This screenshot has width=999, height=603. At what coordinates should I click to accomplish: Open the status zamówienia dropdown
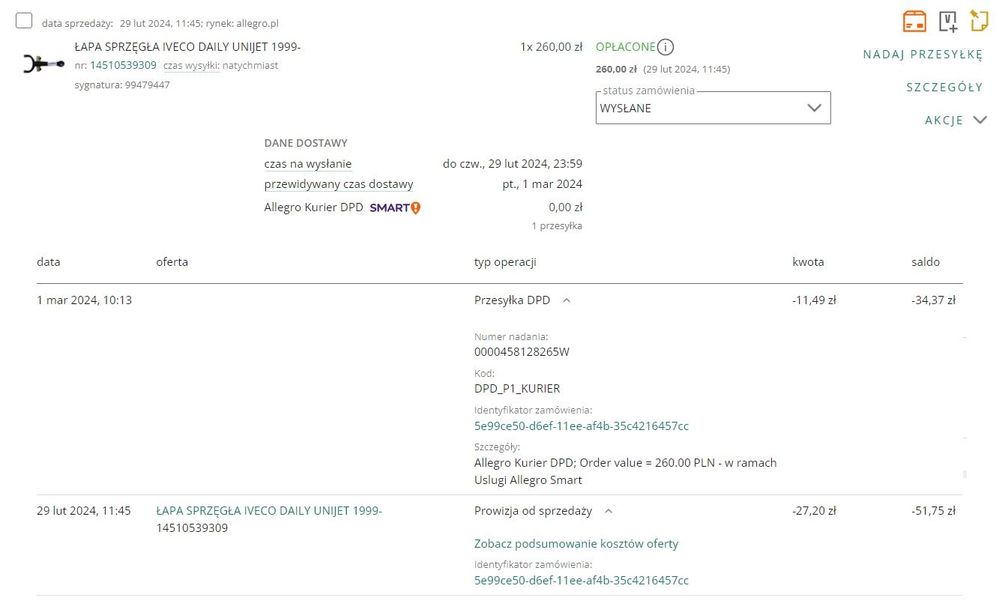click(x=712, y=108)
